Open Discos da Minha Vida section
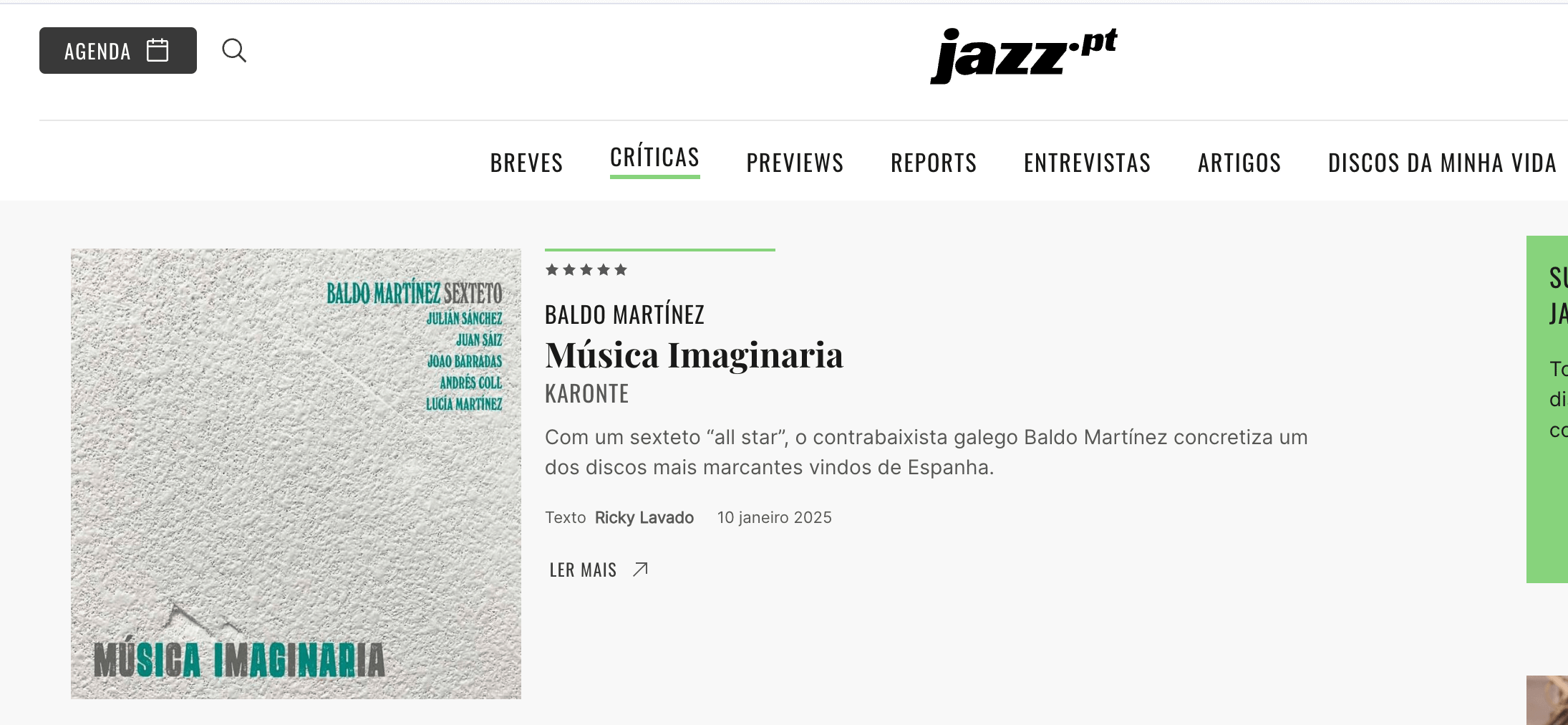1568x725 pixels. pos(1443,163)
